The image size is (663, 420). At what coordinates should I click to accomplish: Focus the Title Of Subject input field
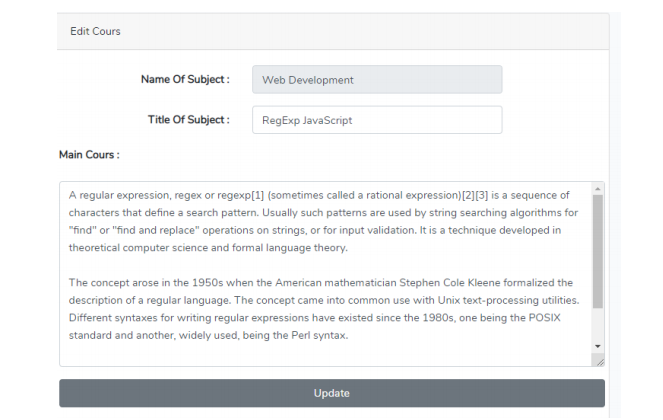[377, 120]
